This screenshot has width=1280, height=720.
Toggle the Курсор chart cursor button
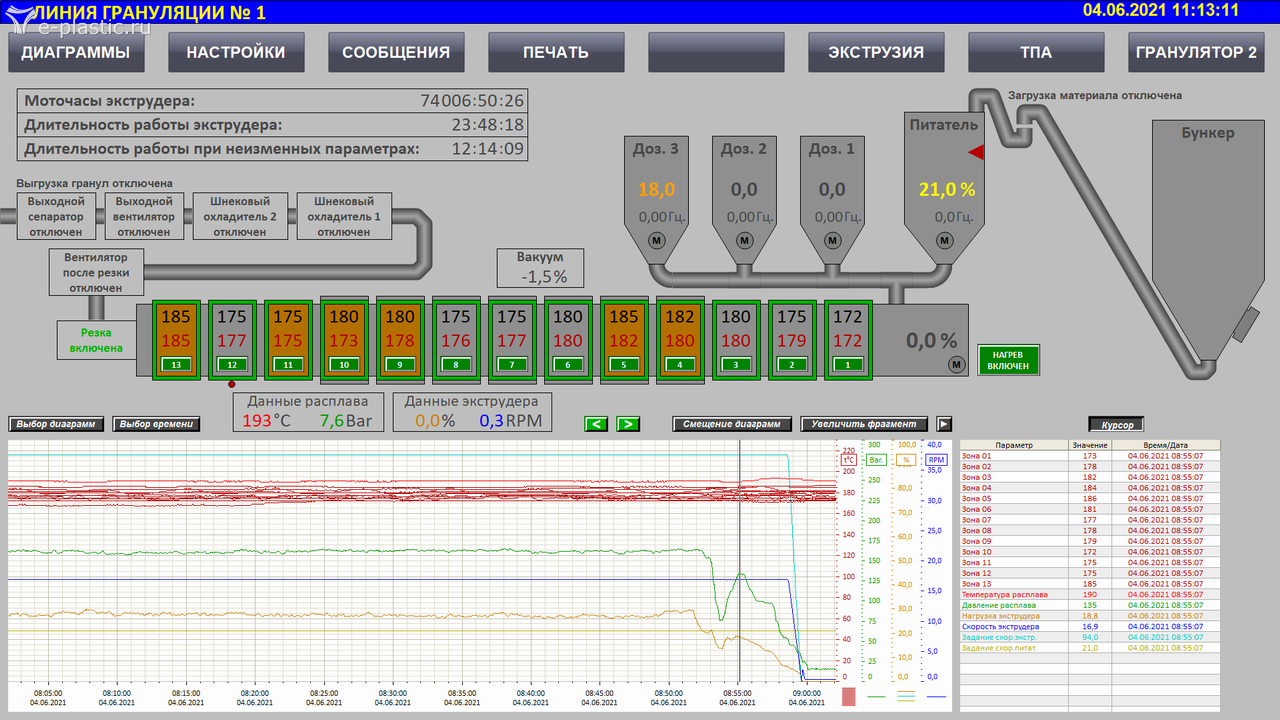(x=1116, y=425)
